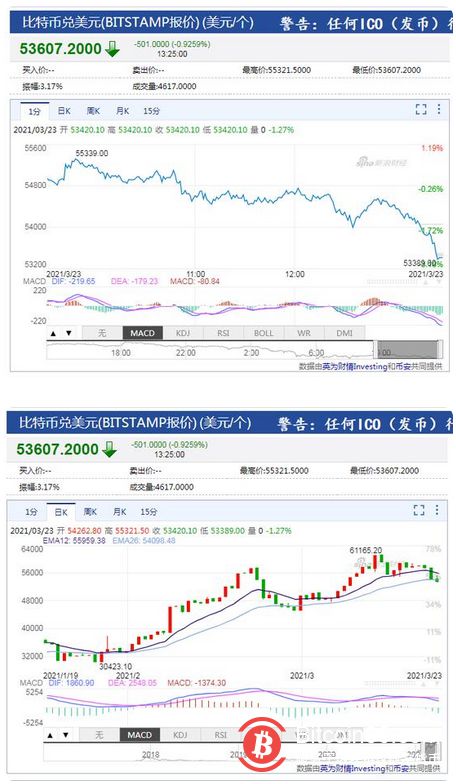Switch bottom chart to 周K tab
This screenshot has height=784, width=456.
91,512
